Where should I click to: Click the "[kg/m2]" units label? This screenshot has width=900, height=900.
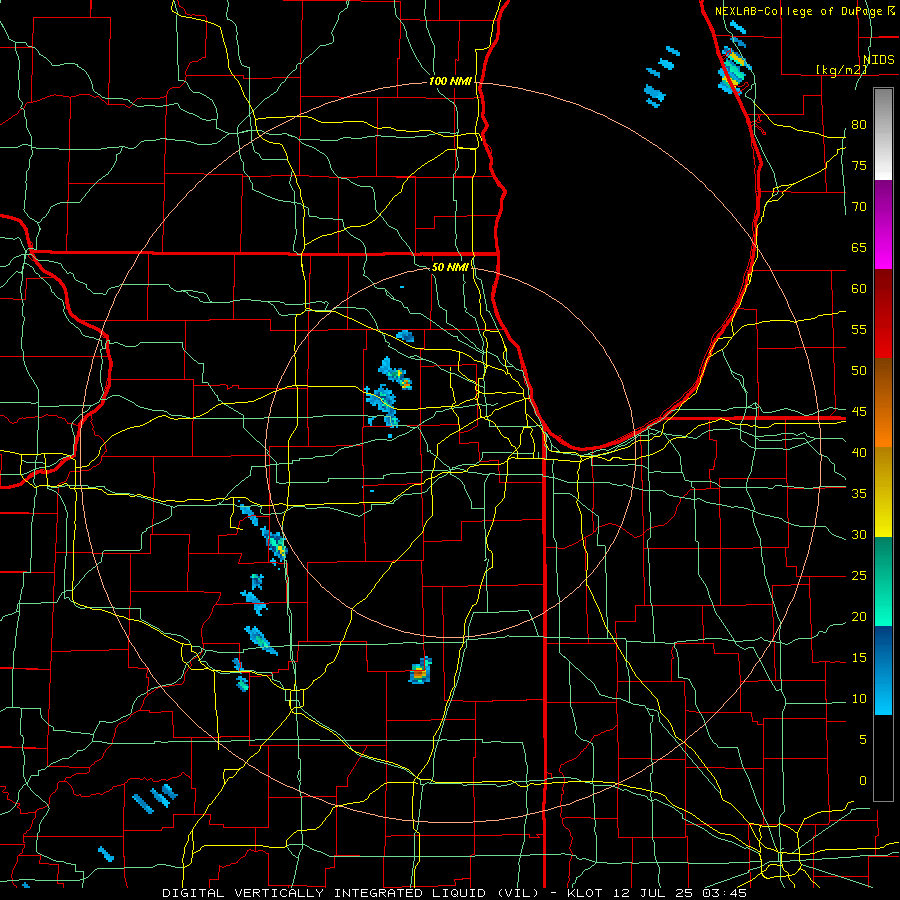pos(841,70)
